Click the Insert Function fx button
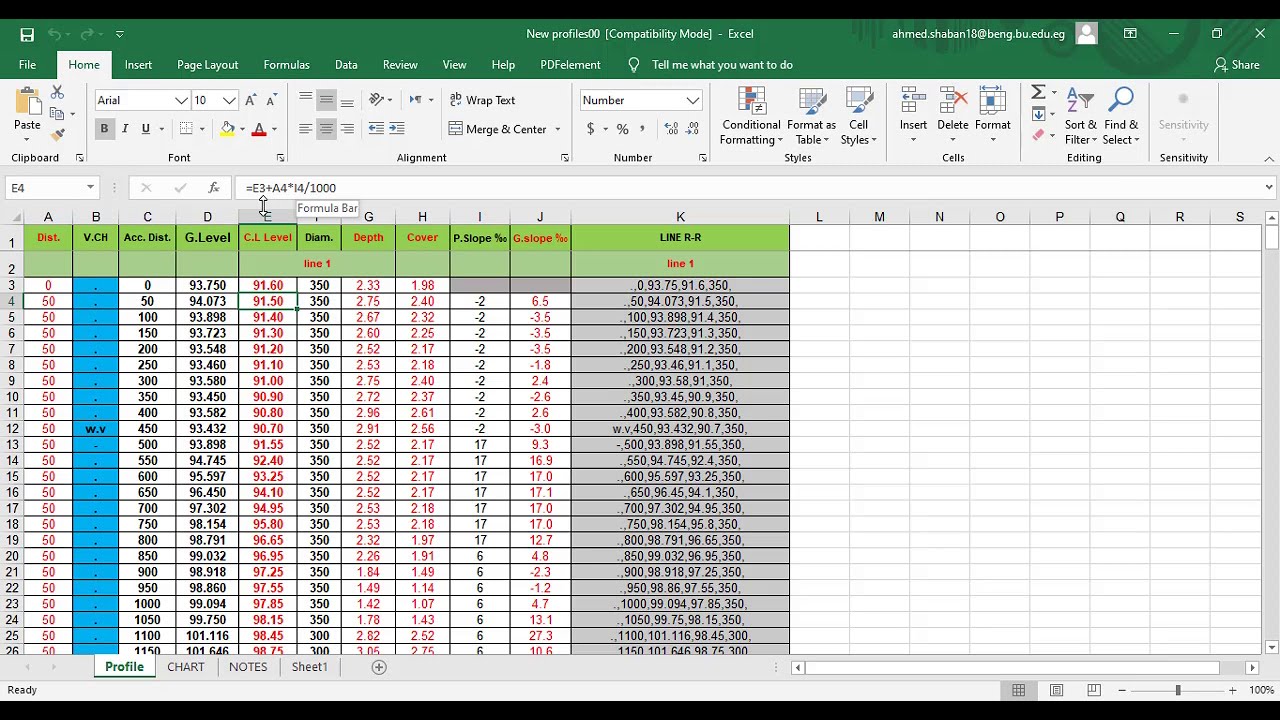 [x=213, y=188]
